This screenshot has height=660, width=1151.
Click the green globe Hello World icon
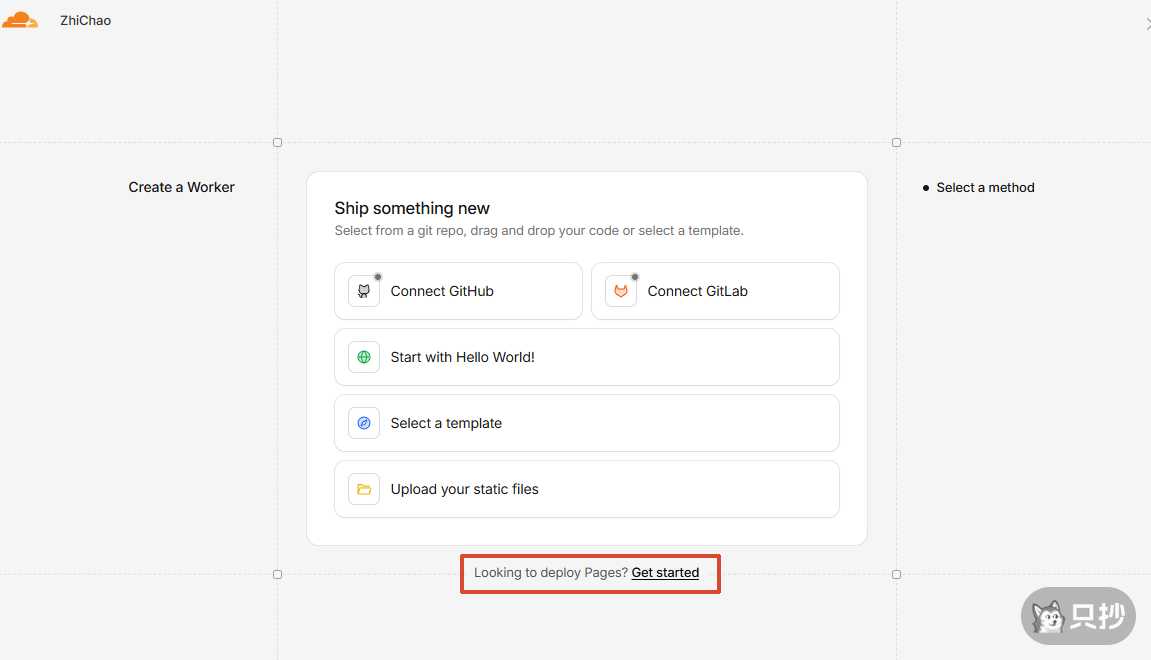click(x=363, y=358)
